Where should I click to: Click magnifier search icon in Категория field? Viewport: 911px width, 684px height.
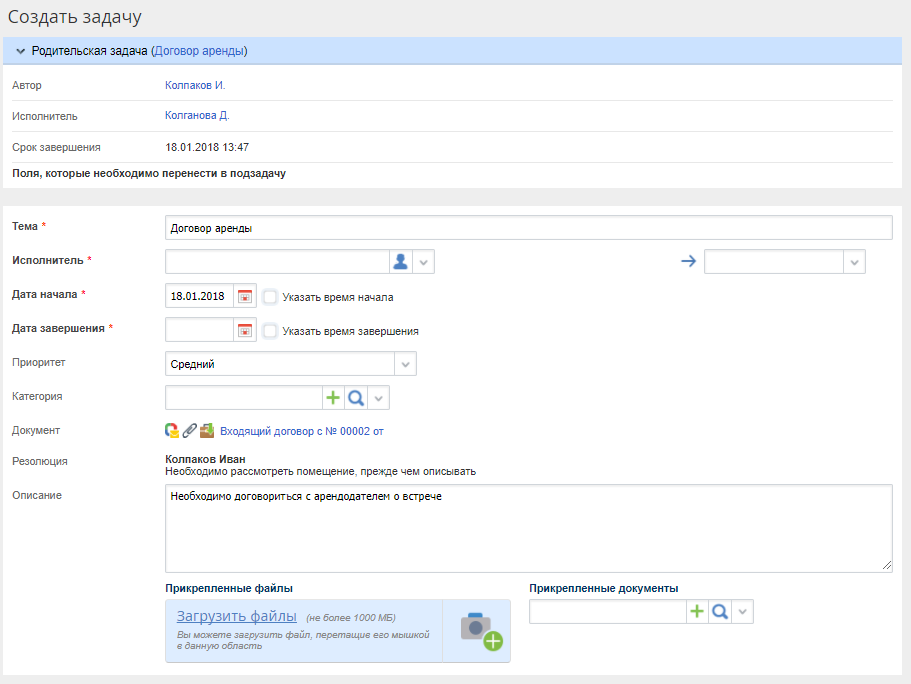point(355,398)
